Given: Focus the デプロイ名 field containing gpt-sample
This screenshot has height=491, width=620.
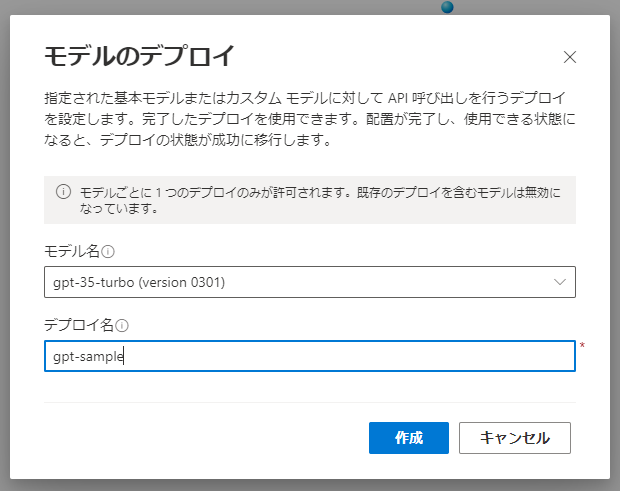Looking at the screenshot, I should click(x=310, y=356).
